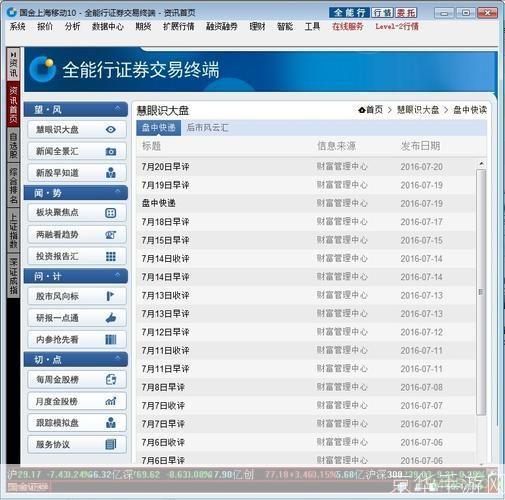Image resolution: width=505 pixels, height=500 pixels.
Task: Click the person icon beside 跟踪模拟盘
Action: coord(111,423)
